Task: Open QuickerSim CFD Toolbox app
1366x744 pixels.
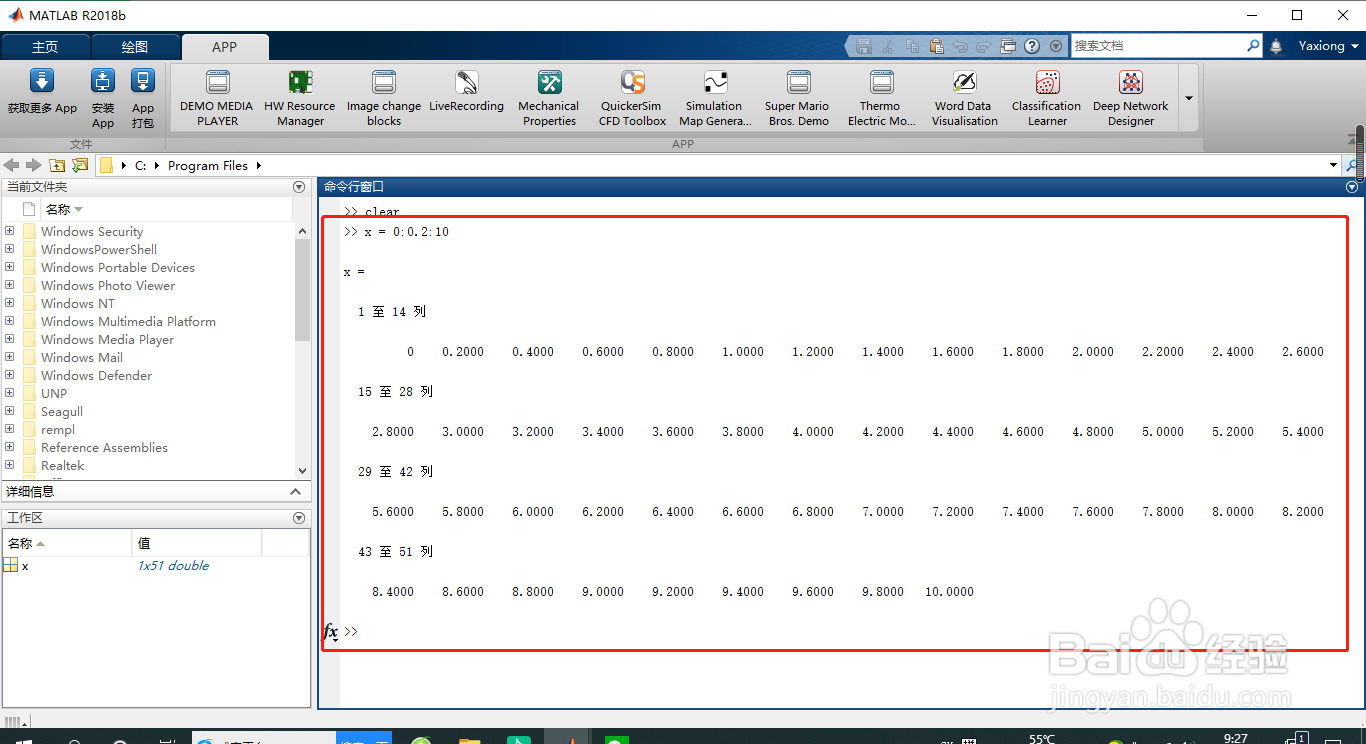Action: tap(632, 98)
